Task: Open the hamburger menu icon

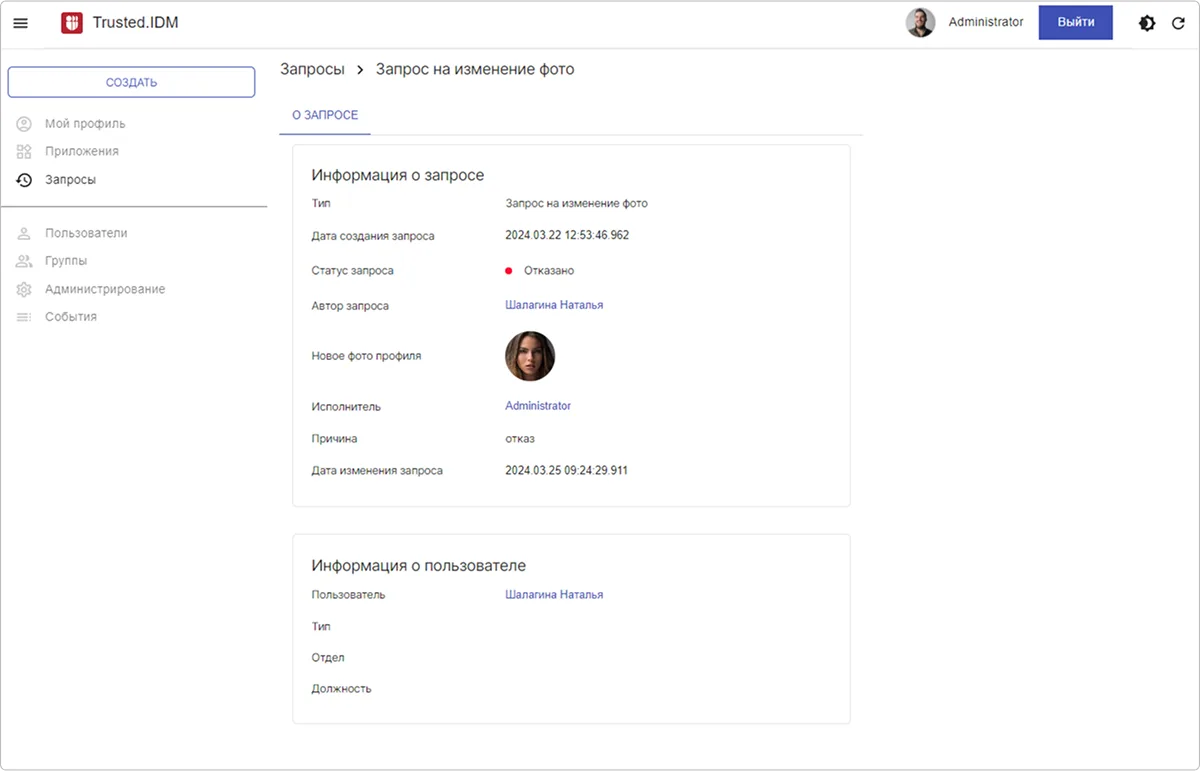Action: [x=20, y=23]
